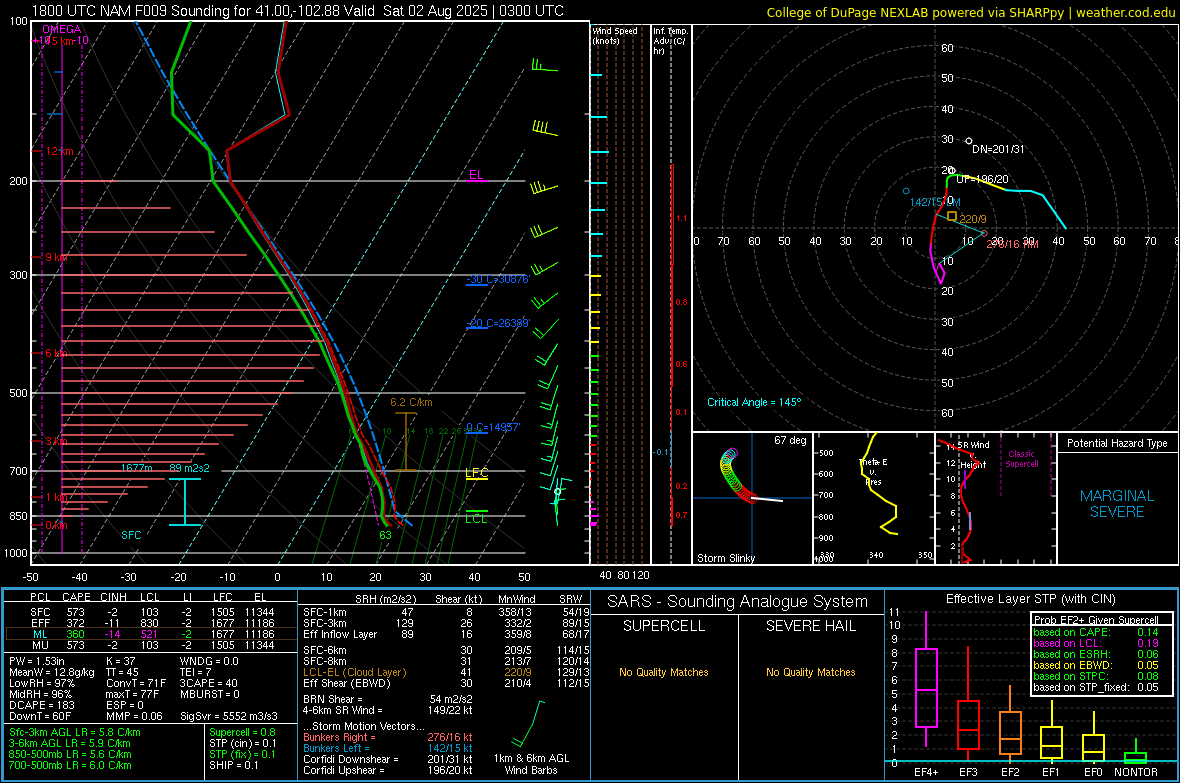The height and width of the screenshot is (783, 1180).
Task: Click the orange 'LCL-EL (Cloud Layer)' row
Action: point(447,672)
